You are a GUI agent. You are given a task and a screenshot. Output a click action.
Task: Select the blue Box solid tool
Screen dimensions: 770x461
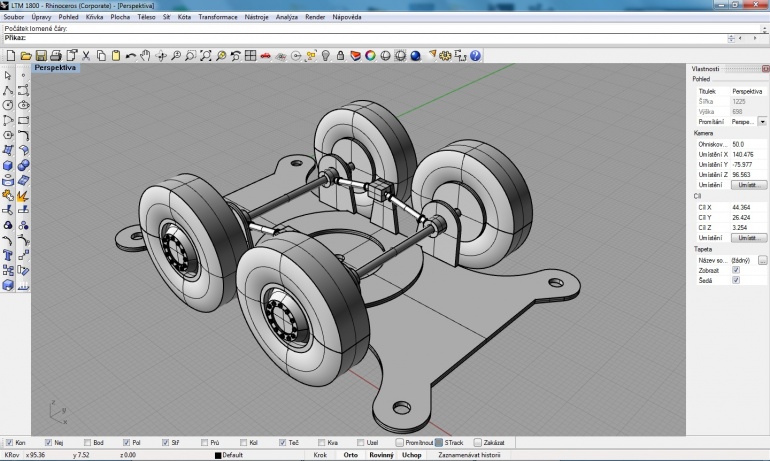8,165
